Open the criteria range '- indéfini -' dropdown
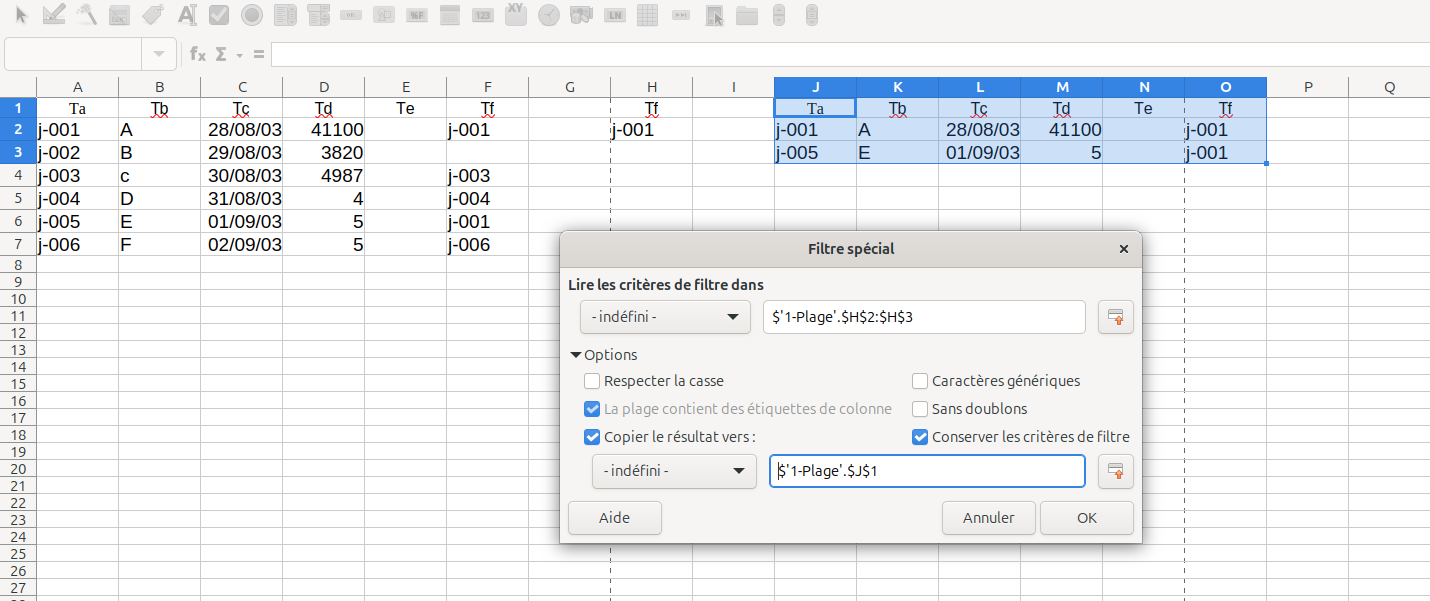 pos(665,318)
